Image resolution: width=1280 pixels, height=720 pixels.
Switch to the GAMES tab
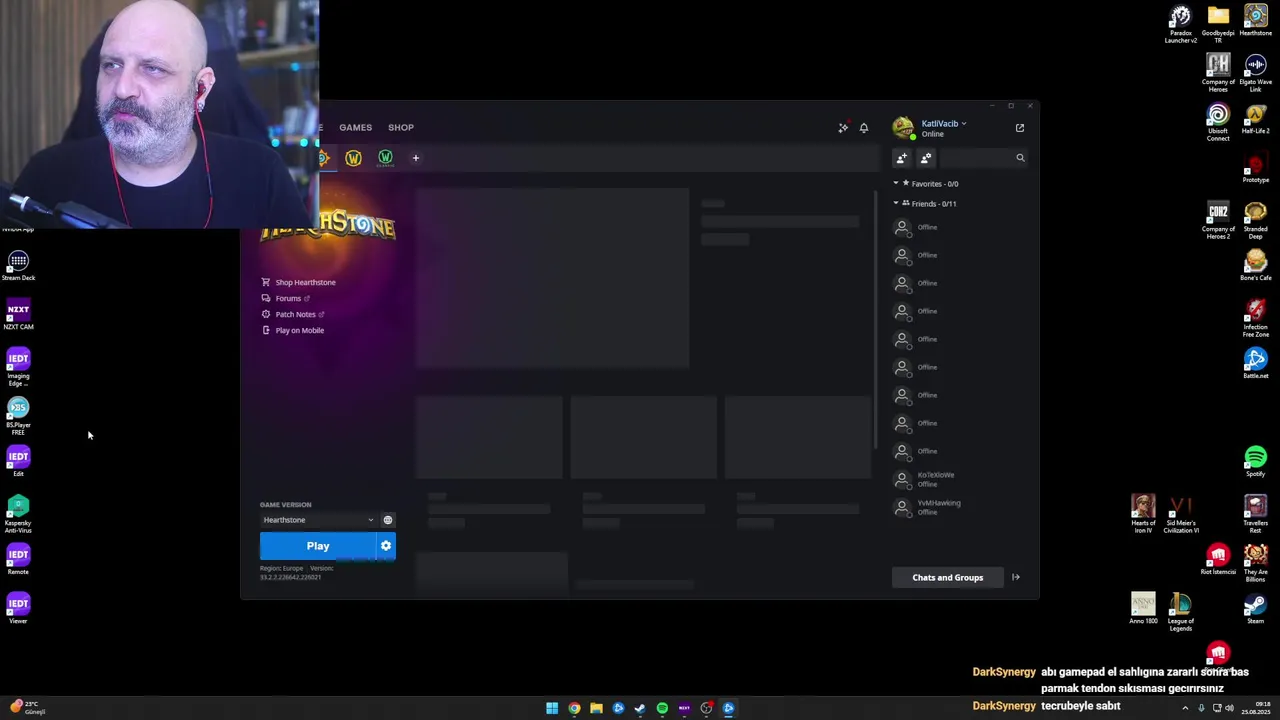point(355,128)
